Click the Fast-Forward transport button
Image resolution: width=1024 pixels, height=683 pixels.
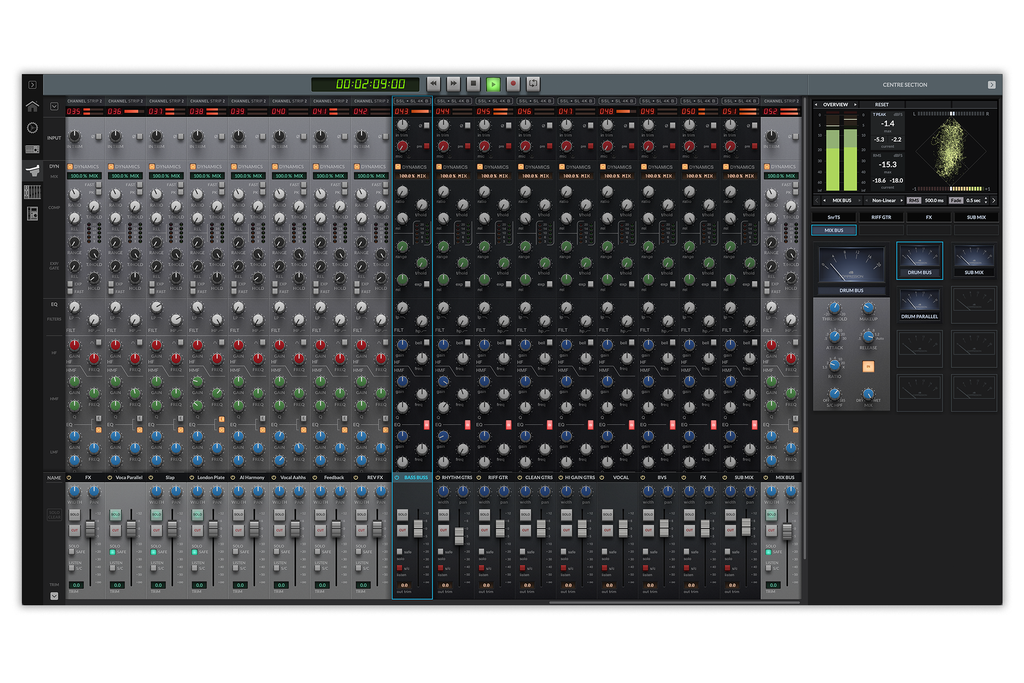451,84
